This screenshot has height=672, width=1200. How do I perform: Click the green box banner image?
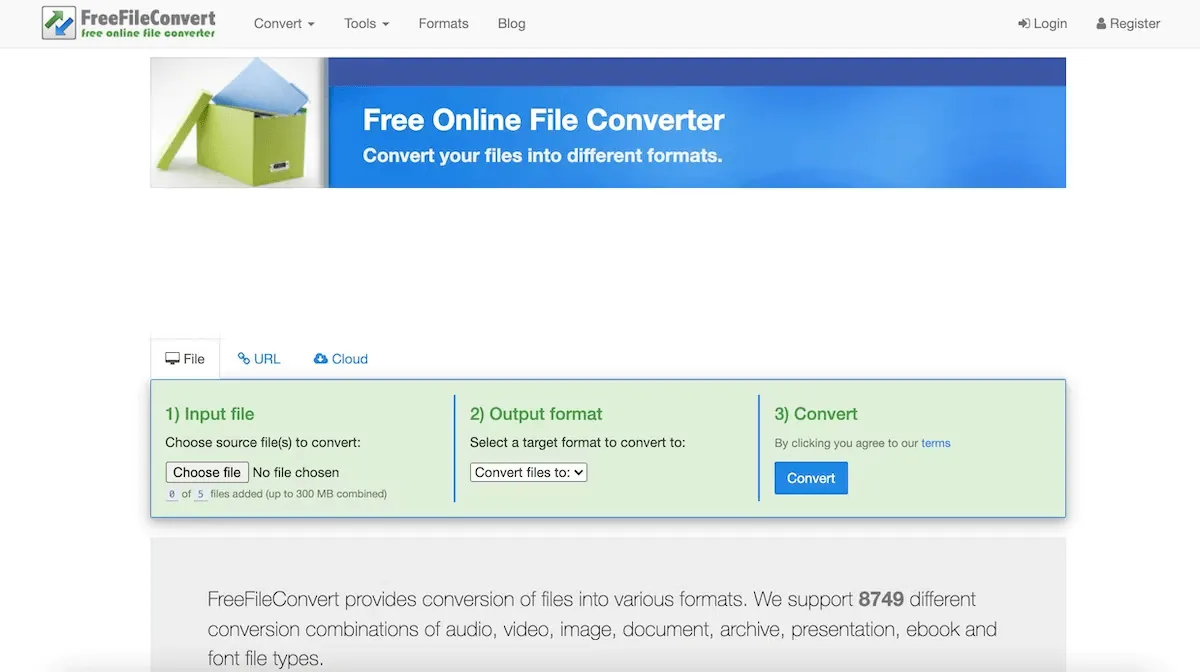click(240, 122)
